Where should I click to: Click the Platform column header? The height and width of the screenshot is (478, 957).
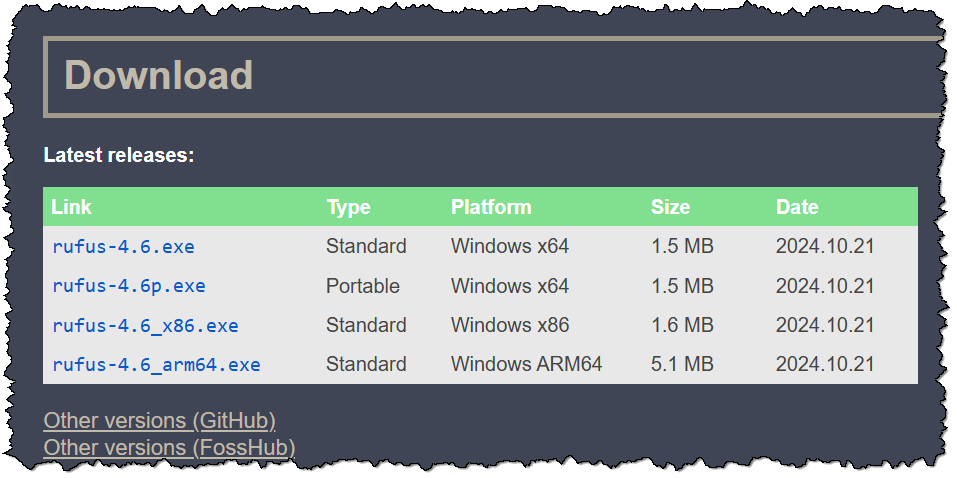(491, 207)
